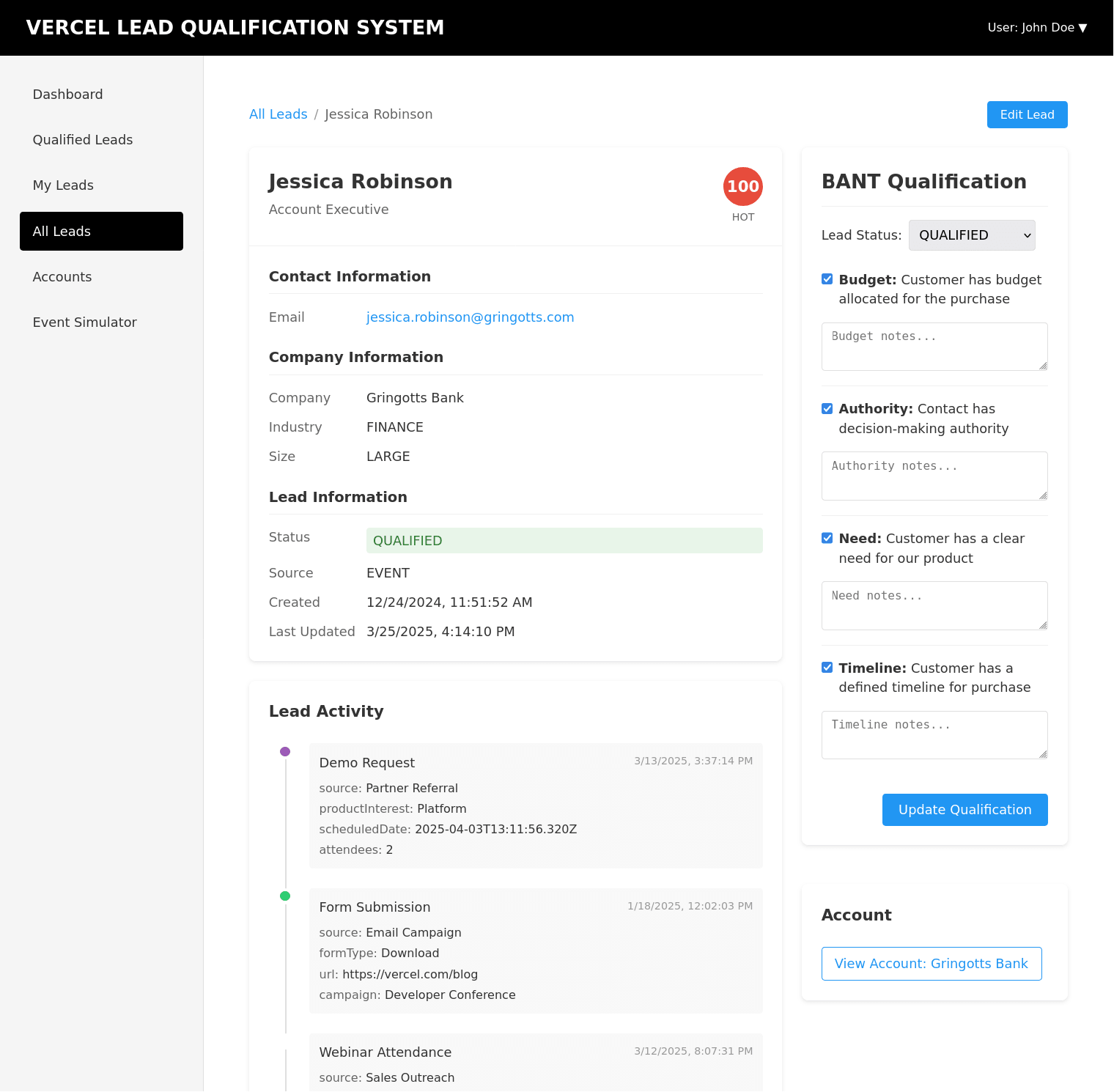The image size is (1114, 1092).
Task: Click the All Leads breadcrumb link
Action: [278, 114]
